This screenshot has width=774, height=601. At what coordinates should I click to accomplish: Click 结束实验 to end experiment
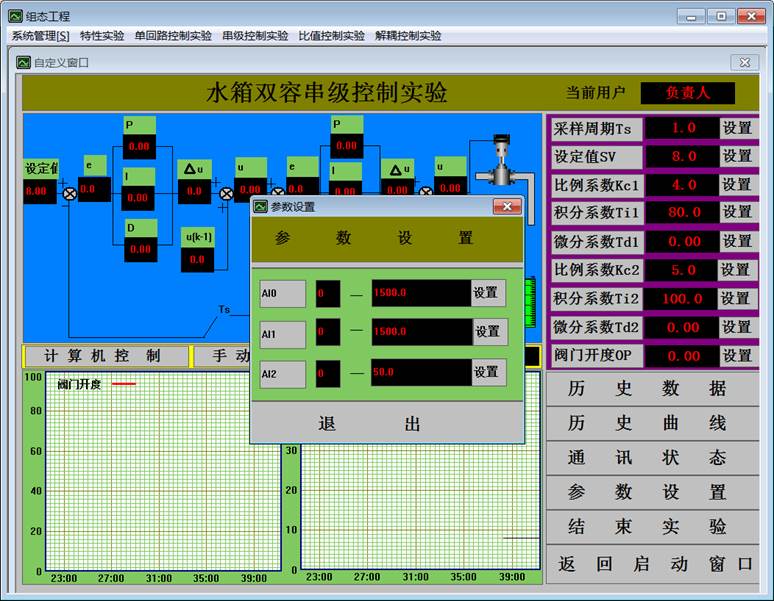653,526
